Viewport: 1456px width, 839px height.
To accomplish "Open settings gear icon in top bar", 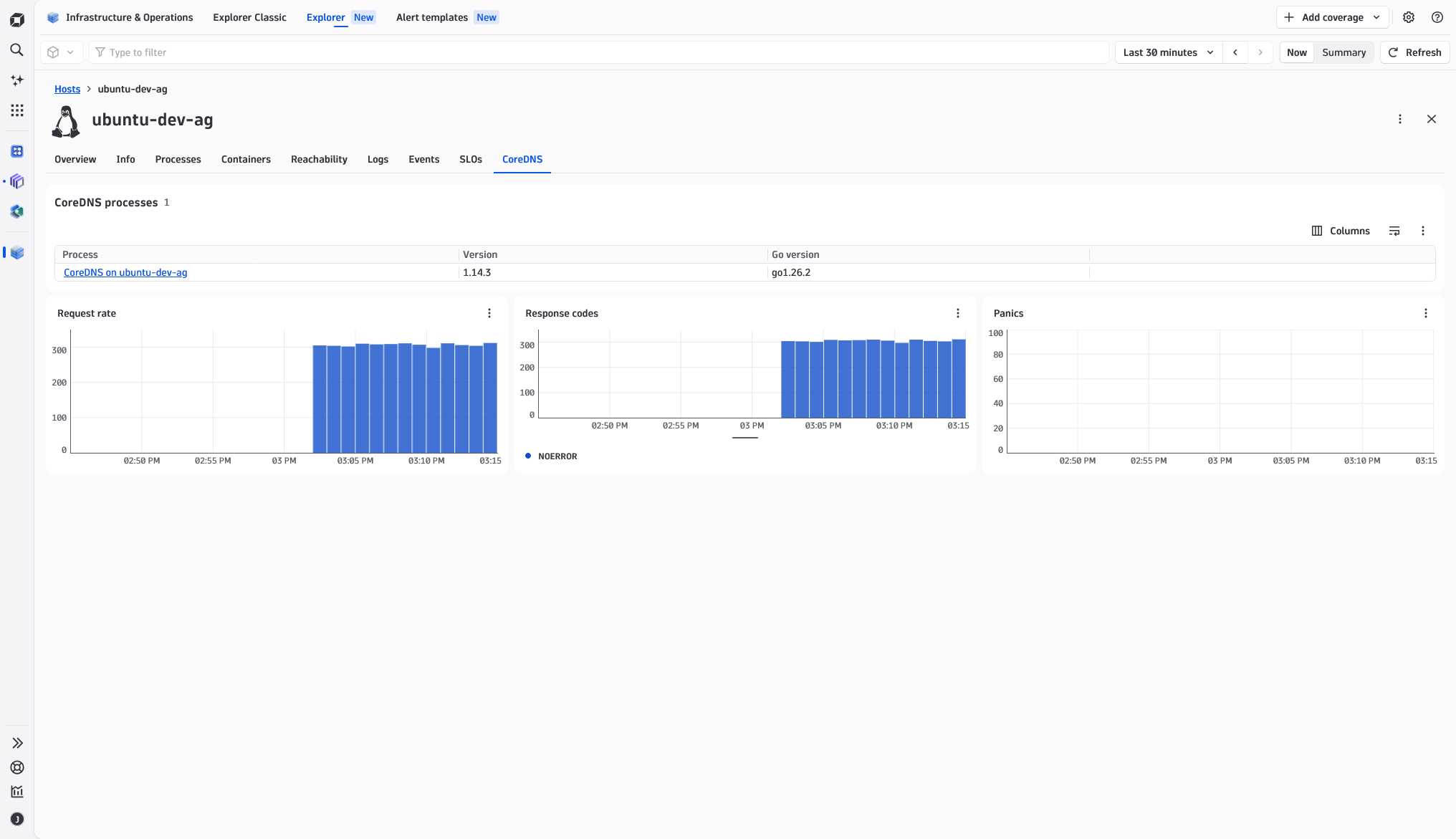I will [x=1409, y=17].
